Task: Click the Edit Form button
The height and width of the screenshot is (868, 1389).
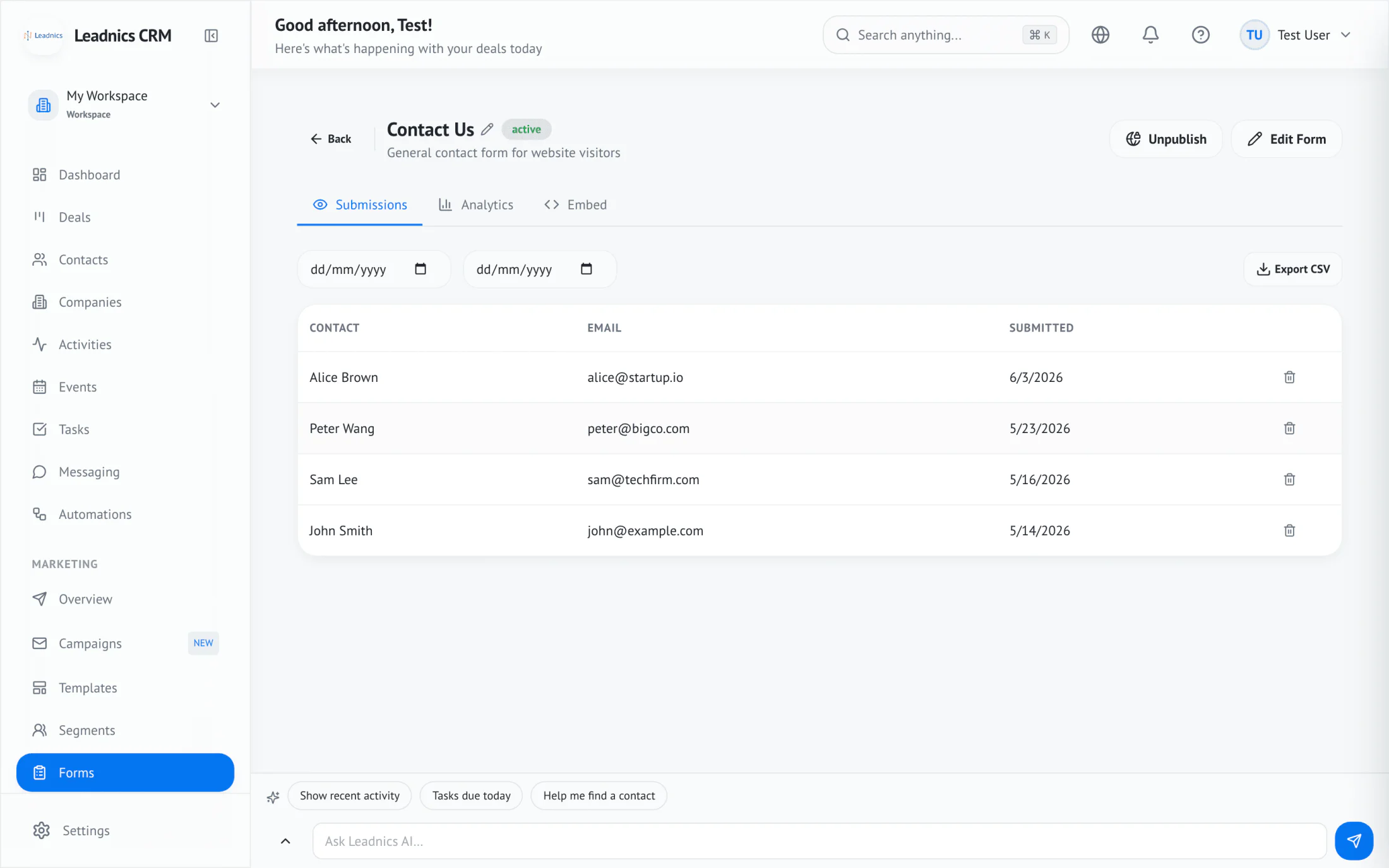Action: pyautogui.click(x=1287, y=139)
